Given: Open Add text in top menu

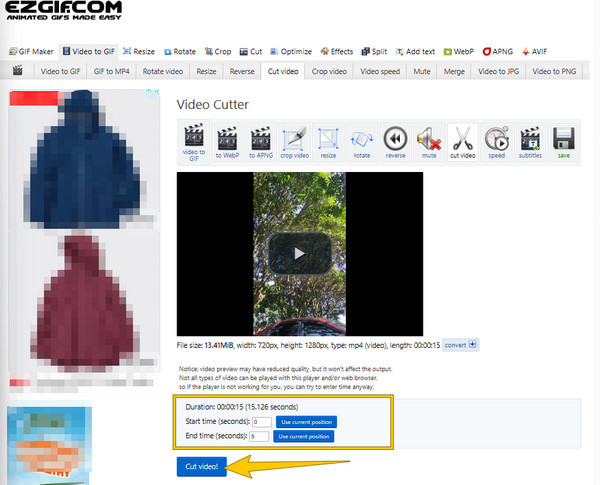Looking at the screenshot, I should [415, 51].
